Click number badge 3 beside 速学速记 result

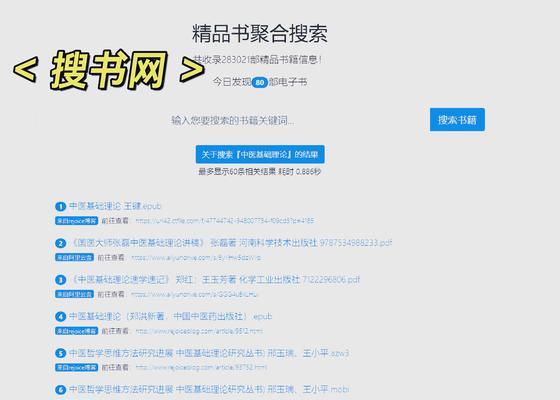60,280
